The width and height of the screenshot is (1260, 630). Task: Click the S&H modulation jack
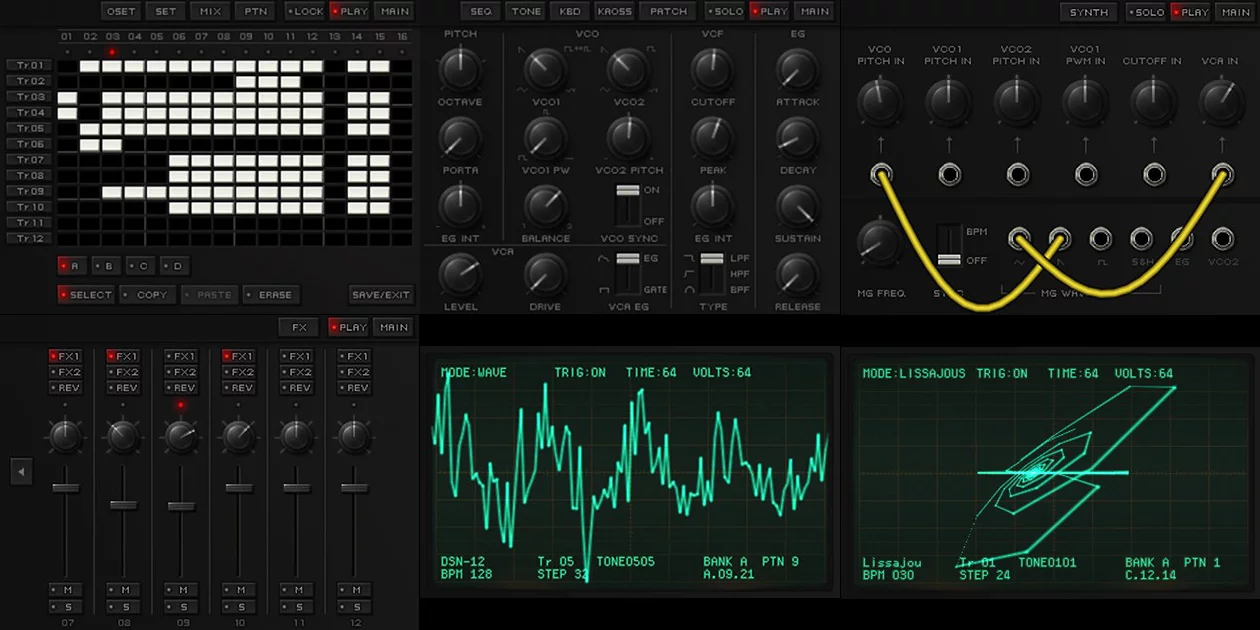[1141, 239]
